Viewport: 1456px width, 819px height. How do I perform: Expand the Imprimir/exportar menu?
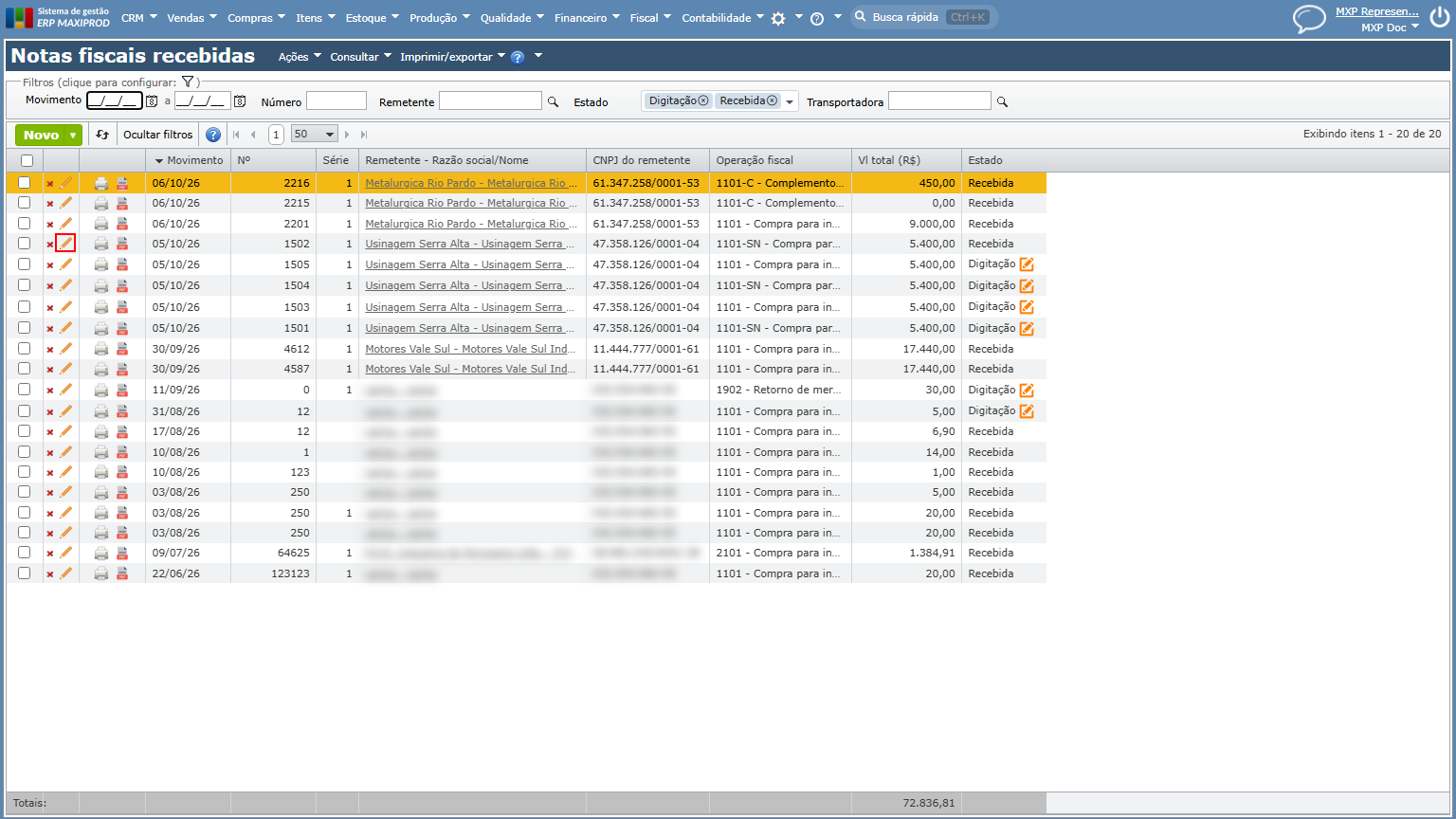[451, 57]
